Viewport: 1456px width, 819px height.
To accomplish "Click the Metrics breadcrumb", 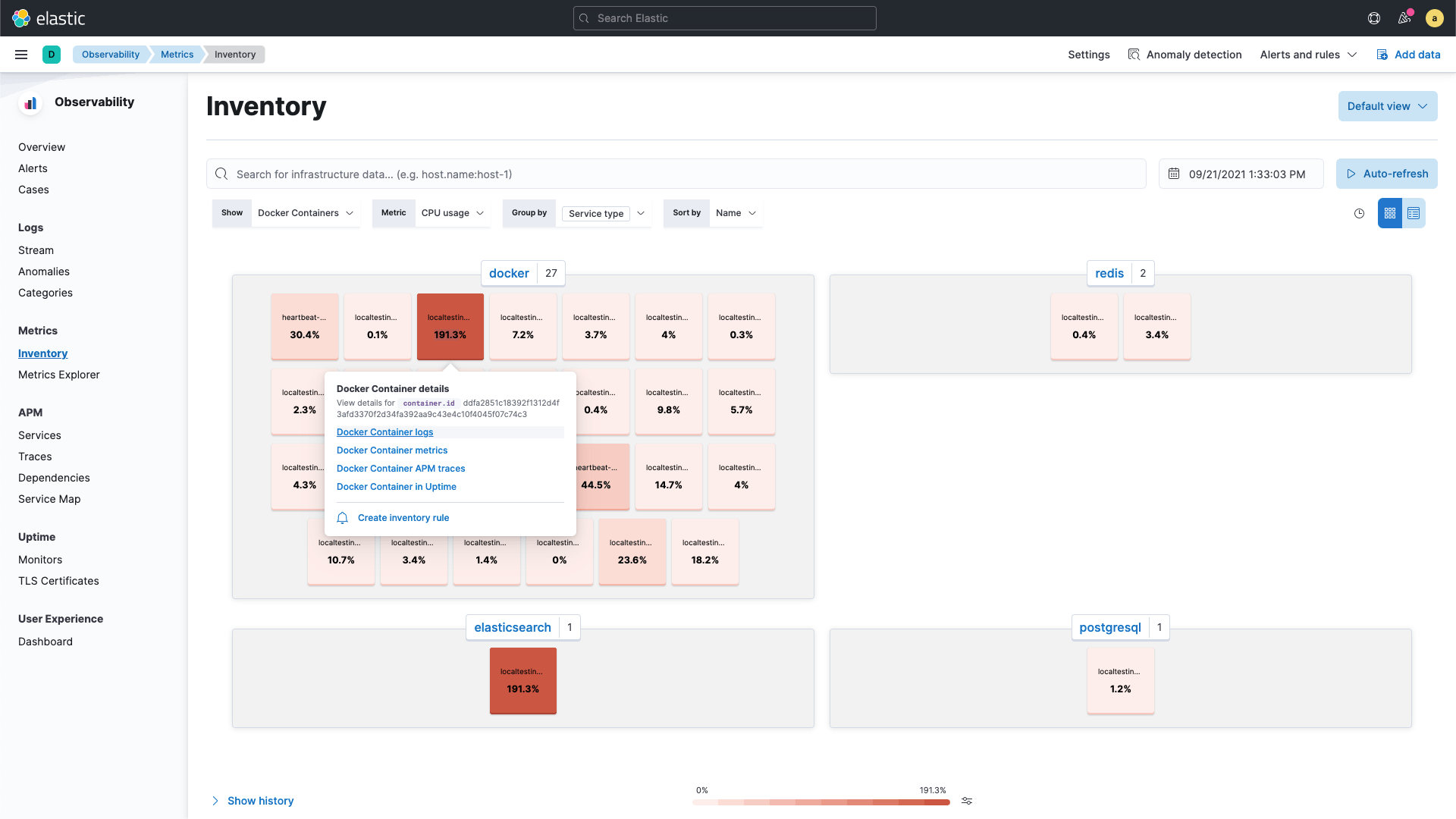I will coord(177,55).
